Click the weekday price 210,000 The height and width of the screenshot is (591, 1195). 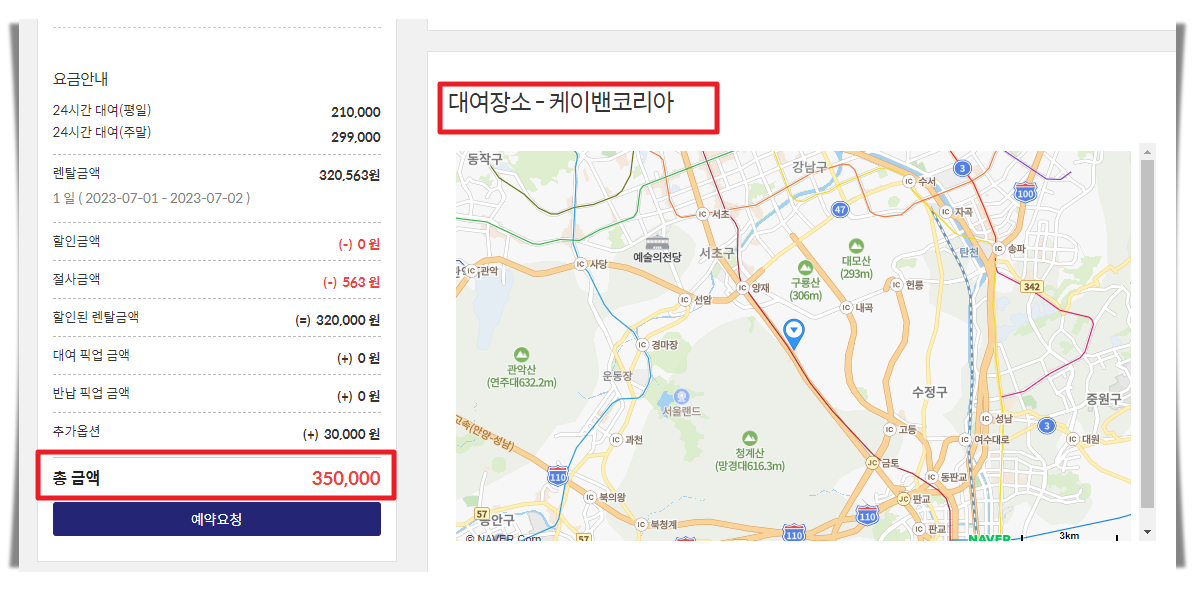coord(356,113)
